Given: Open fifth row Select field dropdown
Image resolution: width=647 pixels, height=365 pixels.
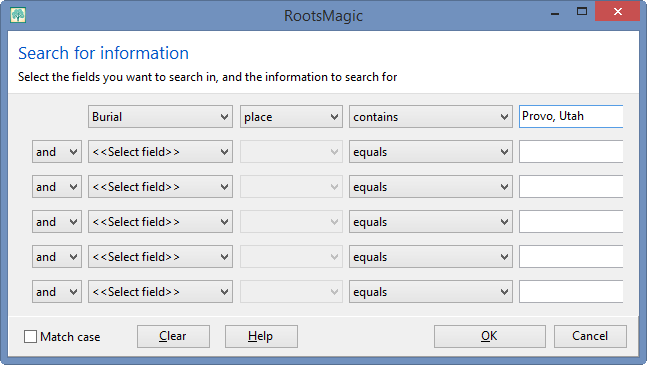Looking at the screenshot, I should tap(160, 257).
